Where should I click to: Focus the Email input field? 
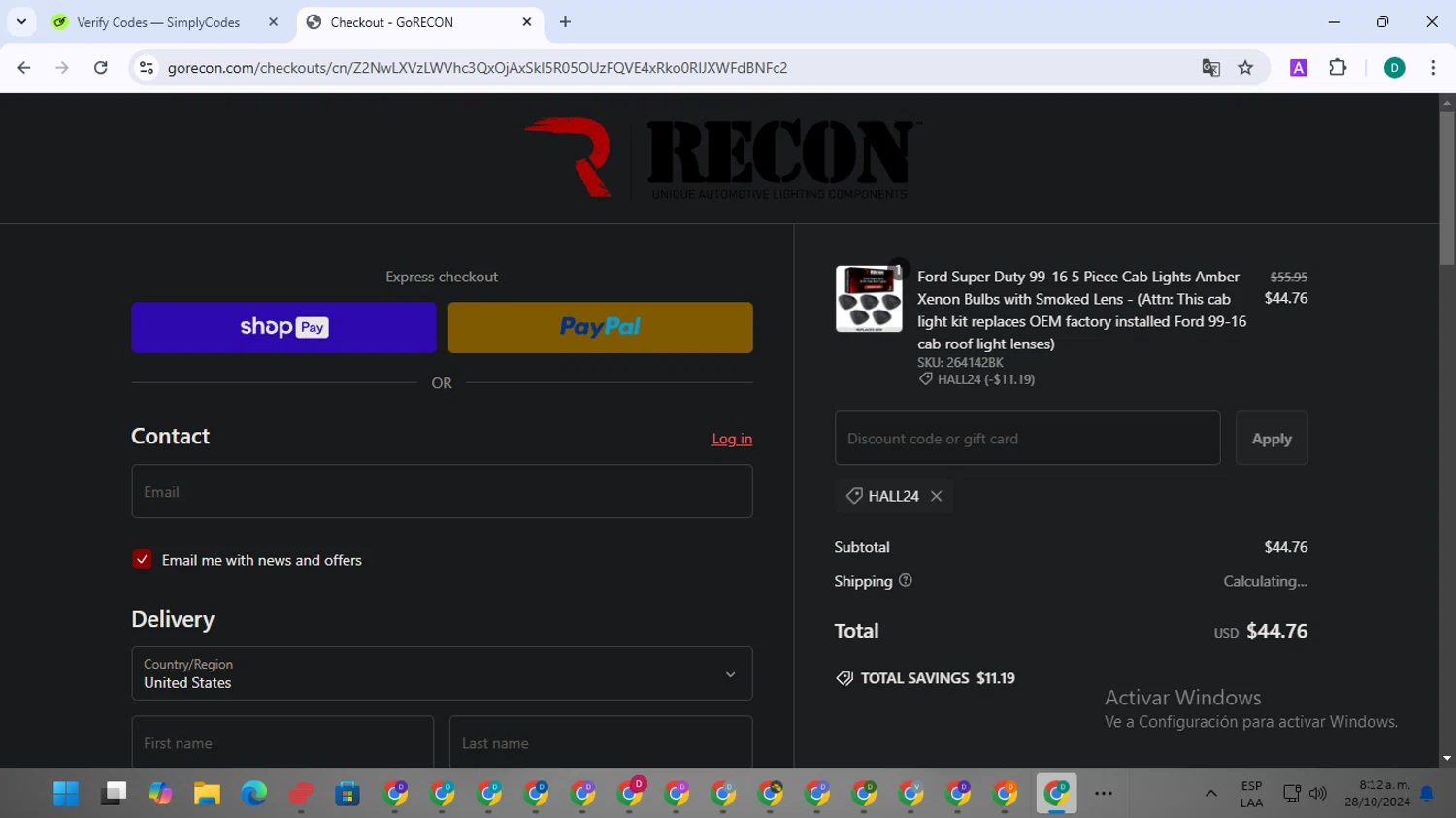pyautogui.click(x=442, y=491)
